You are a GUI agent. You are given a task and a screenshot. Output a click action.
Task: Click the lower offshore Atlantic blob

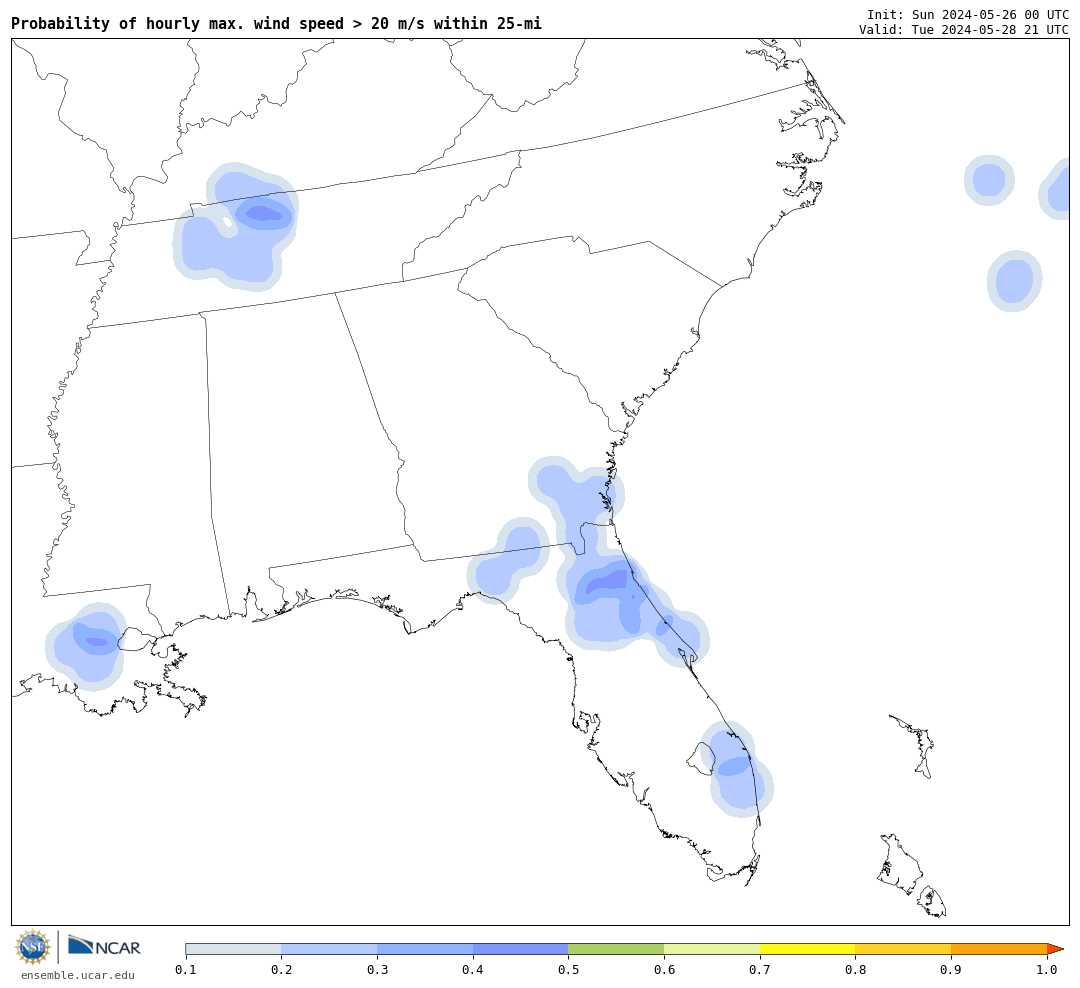point(1014,281)
